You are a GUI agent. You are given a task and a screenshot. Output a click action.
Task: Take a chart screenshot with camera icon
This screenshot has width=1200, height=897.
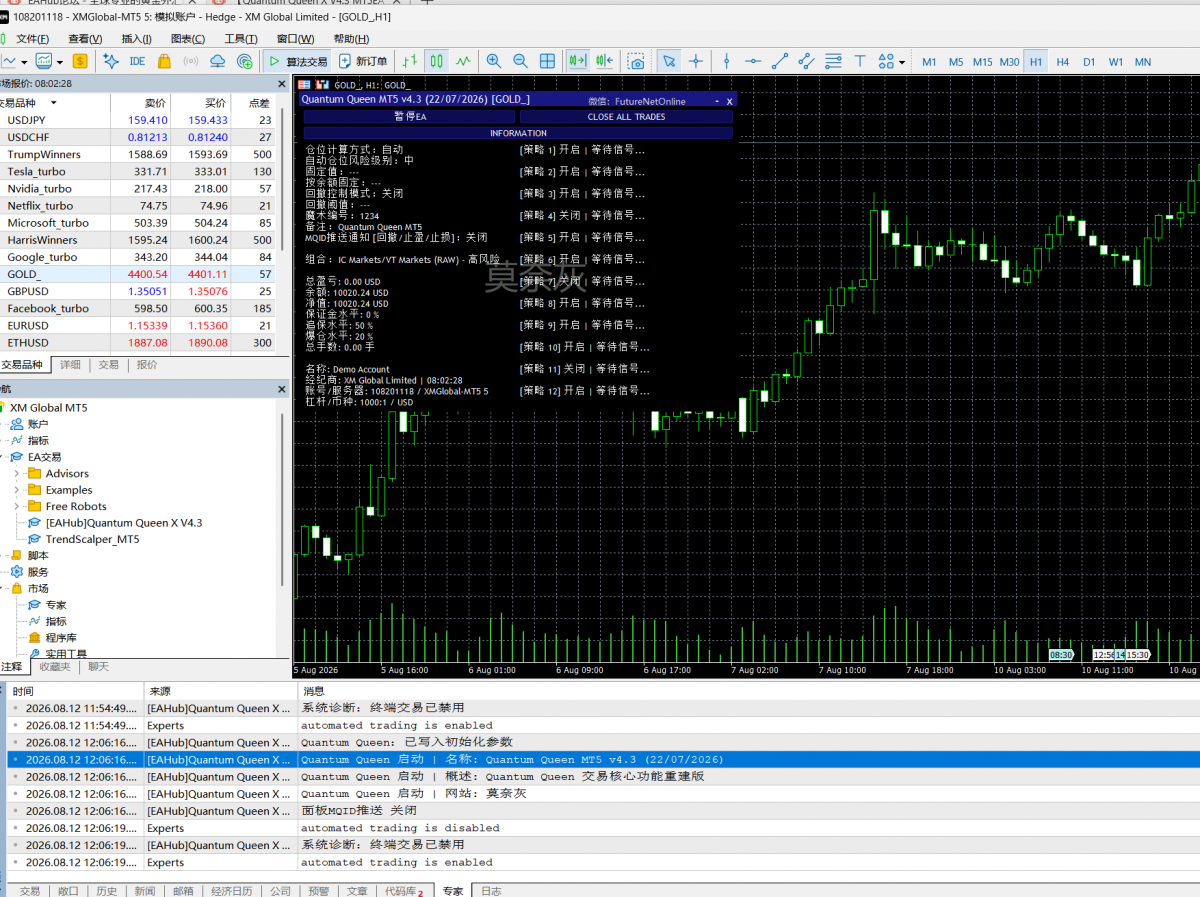(636, 61)
